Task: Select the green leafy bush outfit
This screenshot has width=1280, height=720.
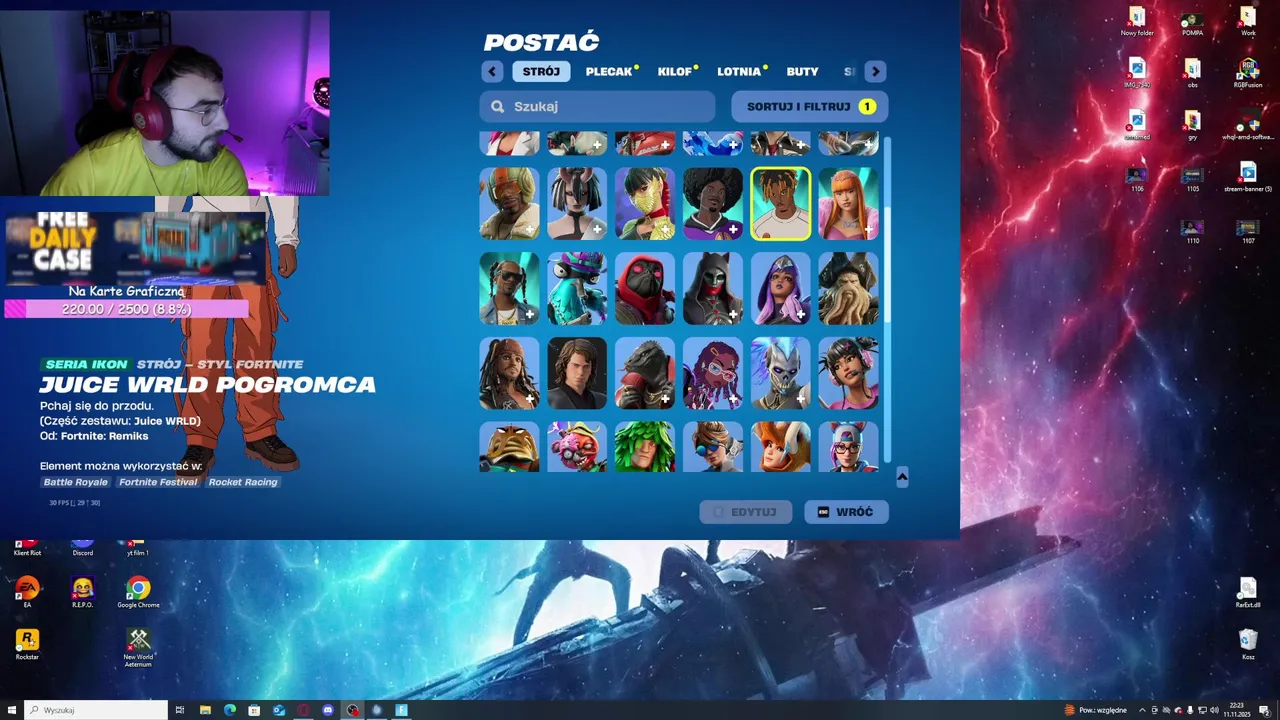Action: click(x=645, y=447)
